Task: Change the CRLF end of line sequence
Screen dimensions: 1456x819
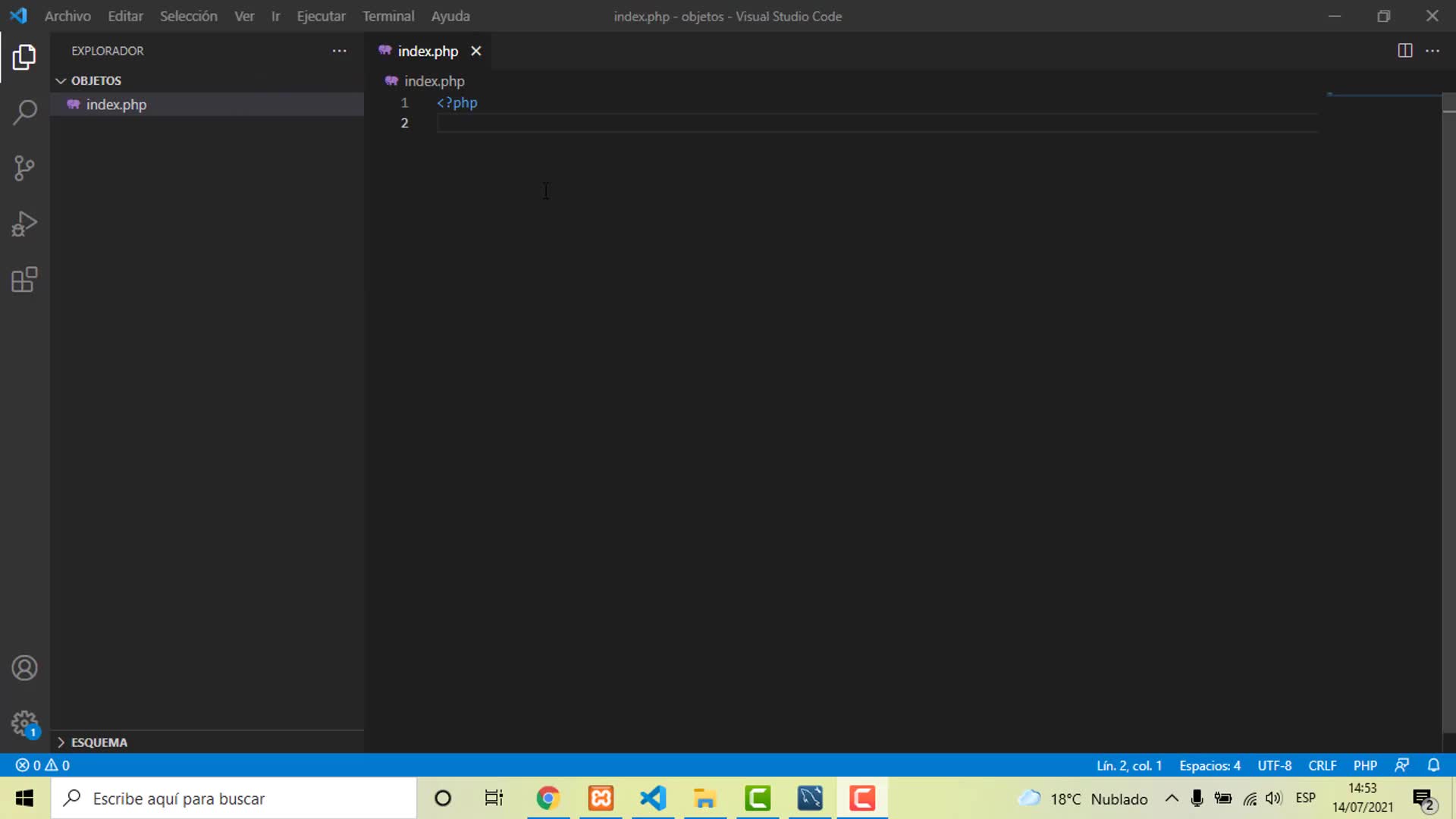Action: (1322, 765)
